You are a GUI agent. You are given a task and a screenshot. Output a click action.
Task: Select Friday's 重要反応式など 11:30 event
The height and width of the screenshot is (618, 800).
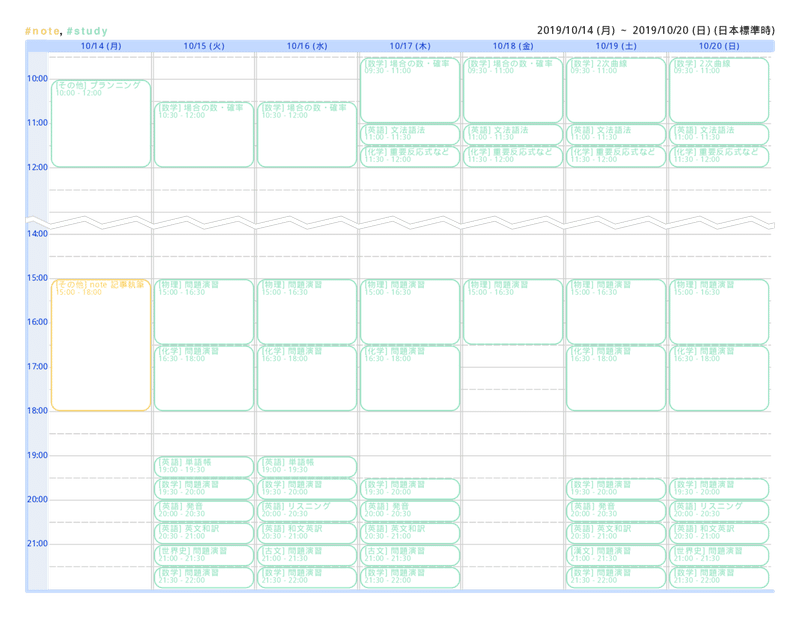coord(513,157)
